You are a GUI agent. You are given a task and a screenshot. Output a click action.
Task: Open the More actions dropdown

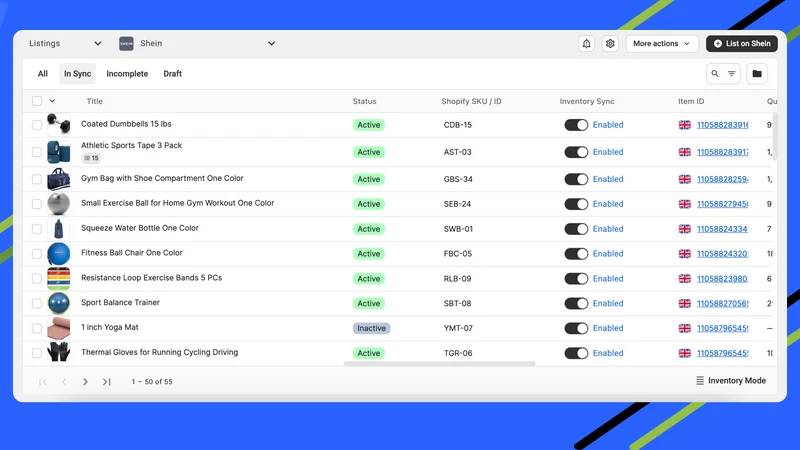click(661, 43)
